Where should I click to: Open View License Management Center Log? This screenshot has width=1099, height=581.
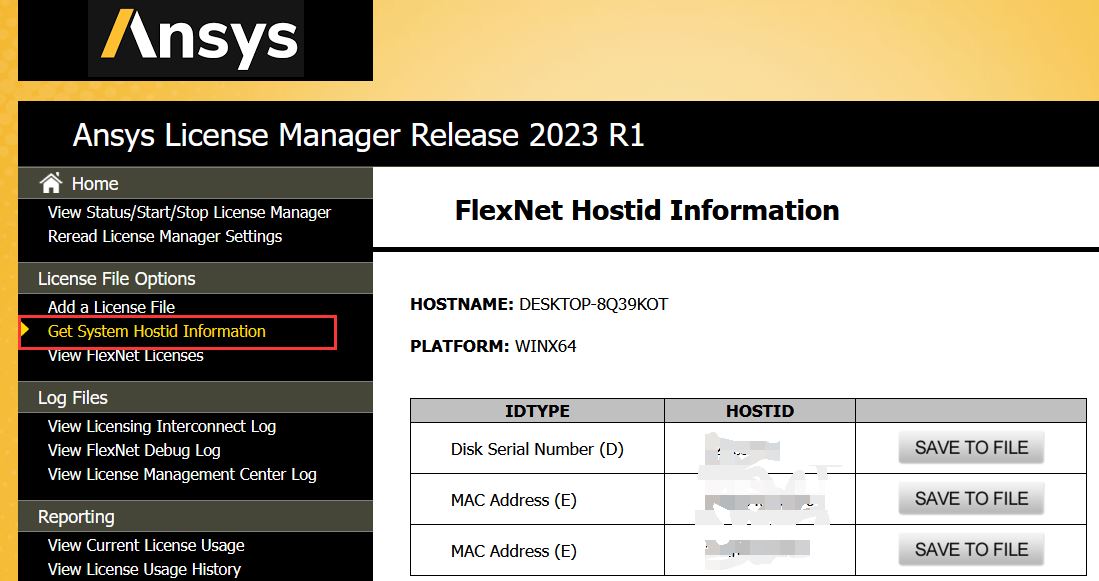click(182, 474)
